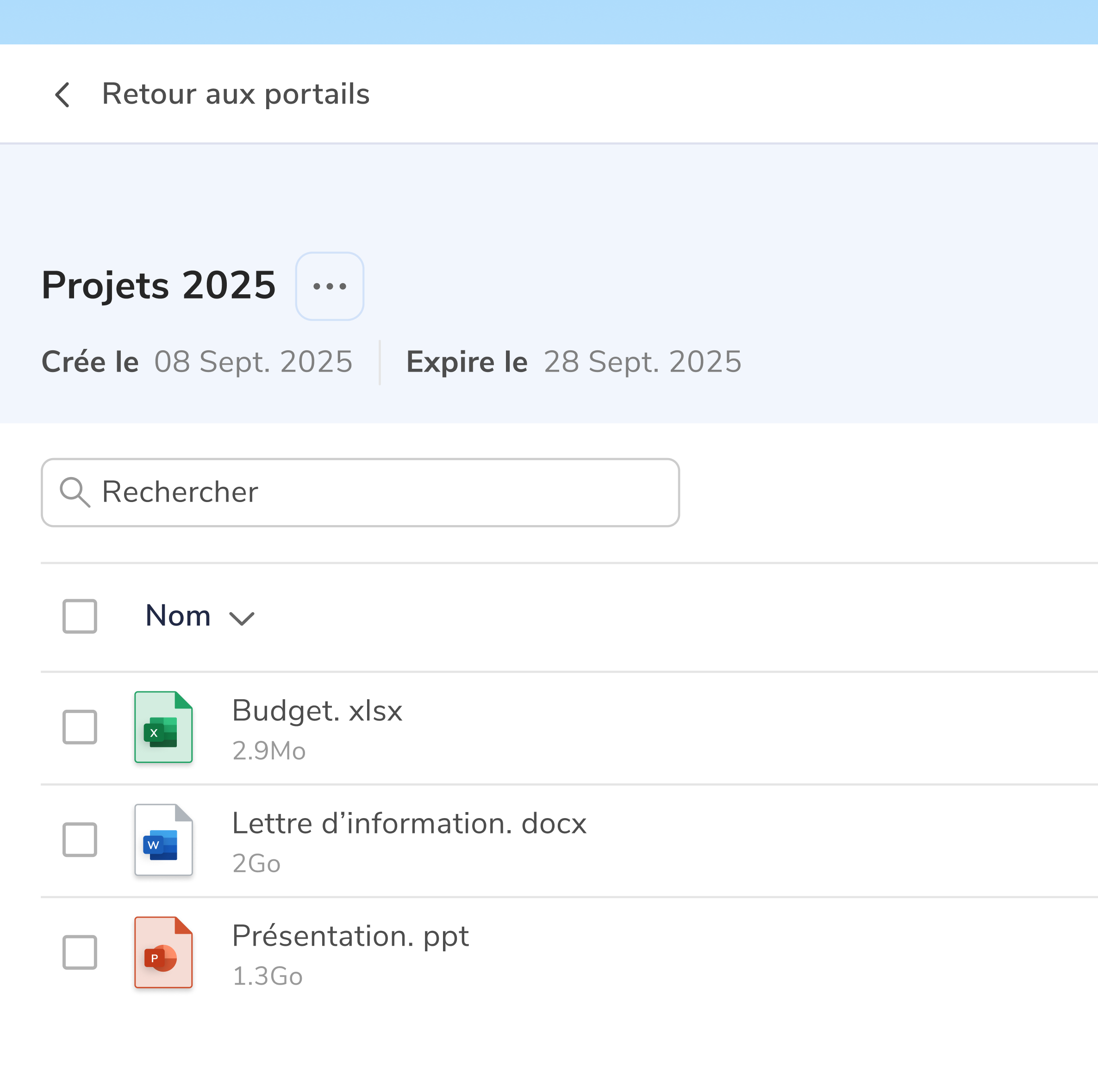The width and height of the screenshot is (1098, 1092).
Task: Click the back chevron arrow
Action: (62, 95)
